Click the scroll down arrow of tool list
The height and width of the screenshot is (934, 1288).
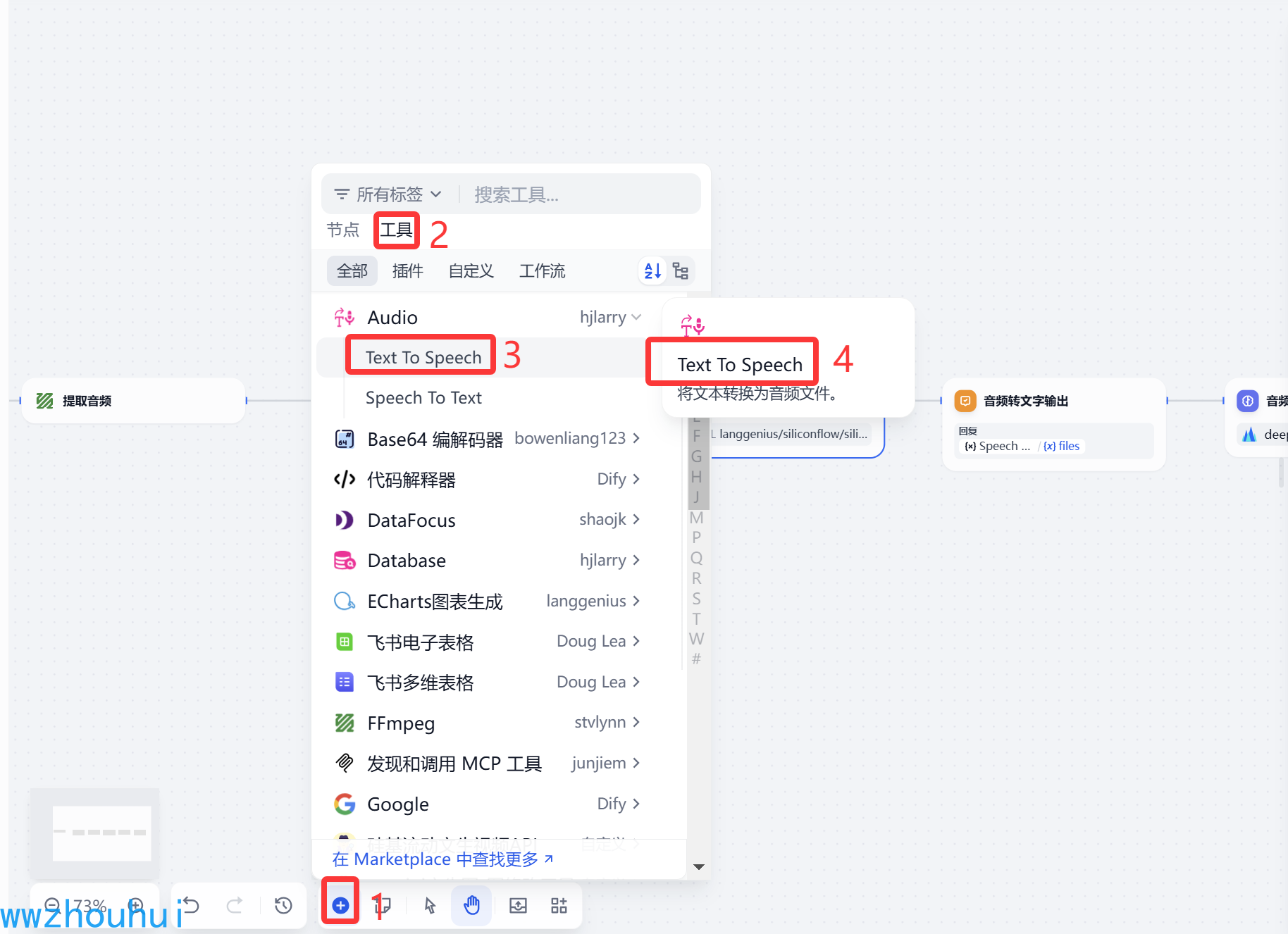point(699,867)
